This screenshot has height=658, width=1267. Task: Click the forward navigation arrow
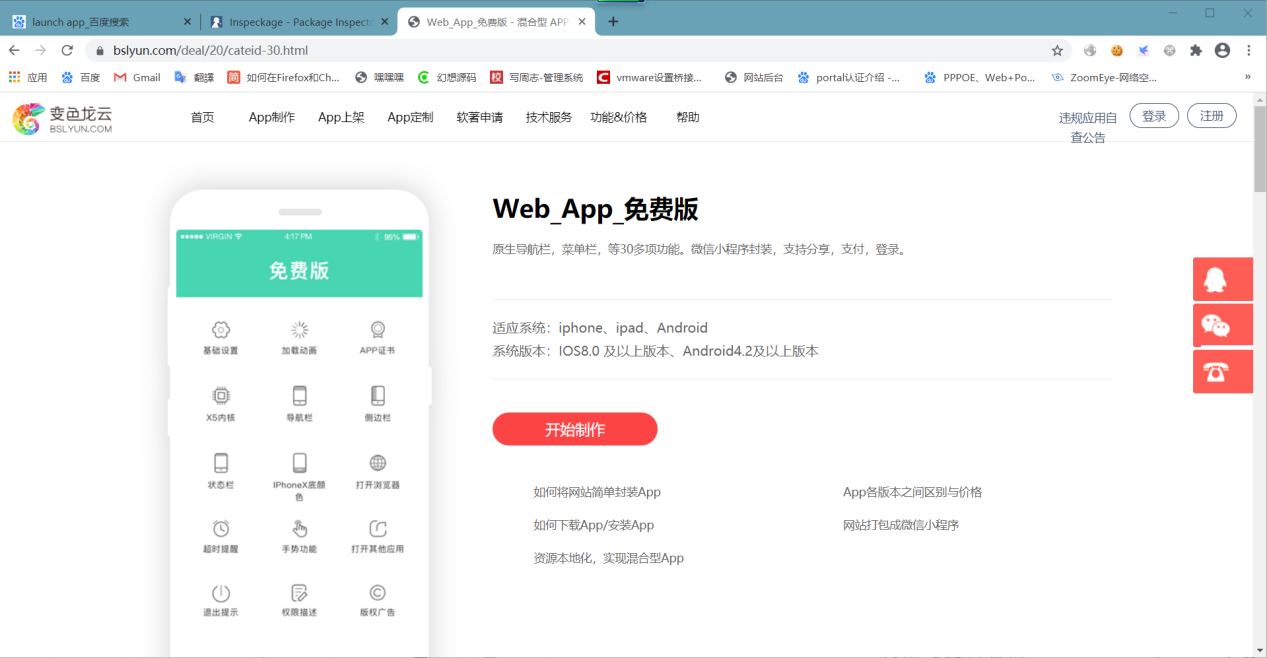(41, 50)
